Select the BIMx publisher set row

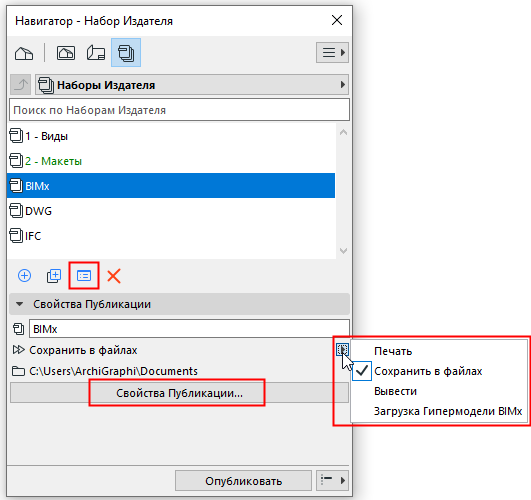coord(171,186)
